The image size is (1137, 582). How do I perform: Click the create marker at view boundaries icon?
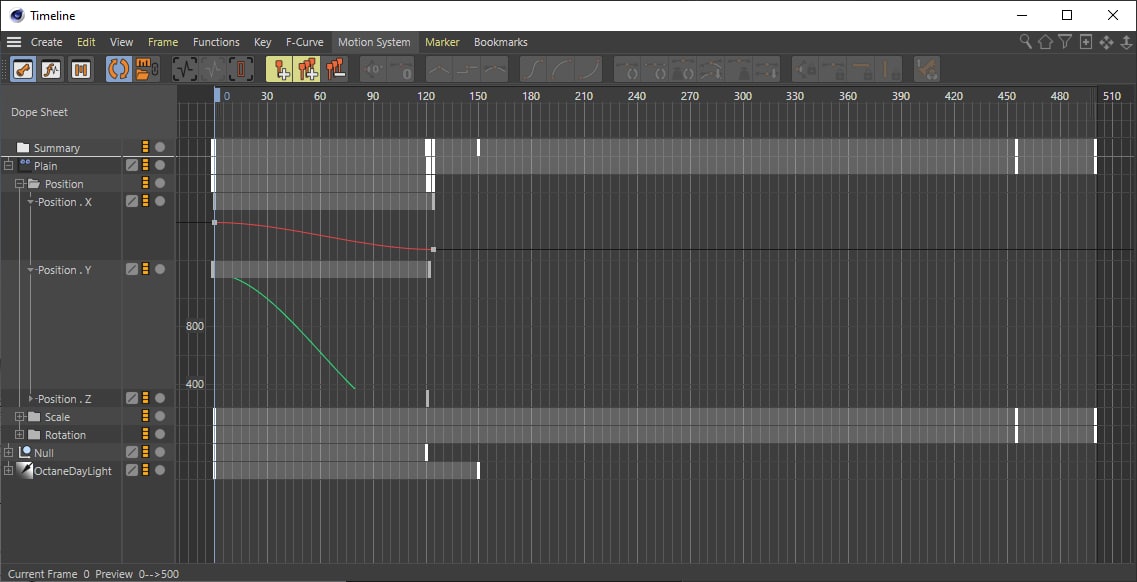pyautogui.click(x=307, y=70)
